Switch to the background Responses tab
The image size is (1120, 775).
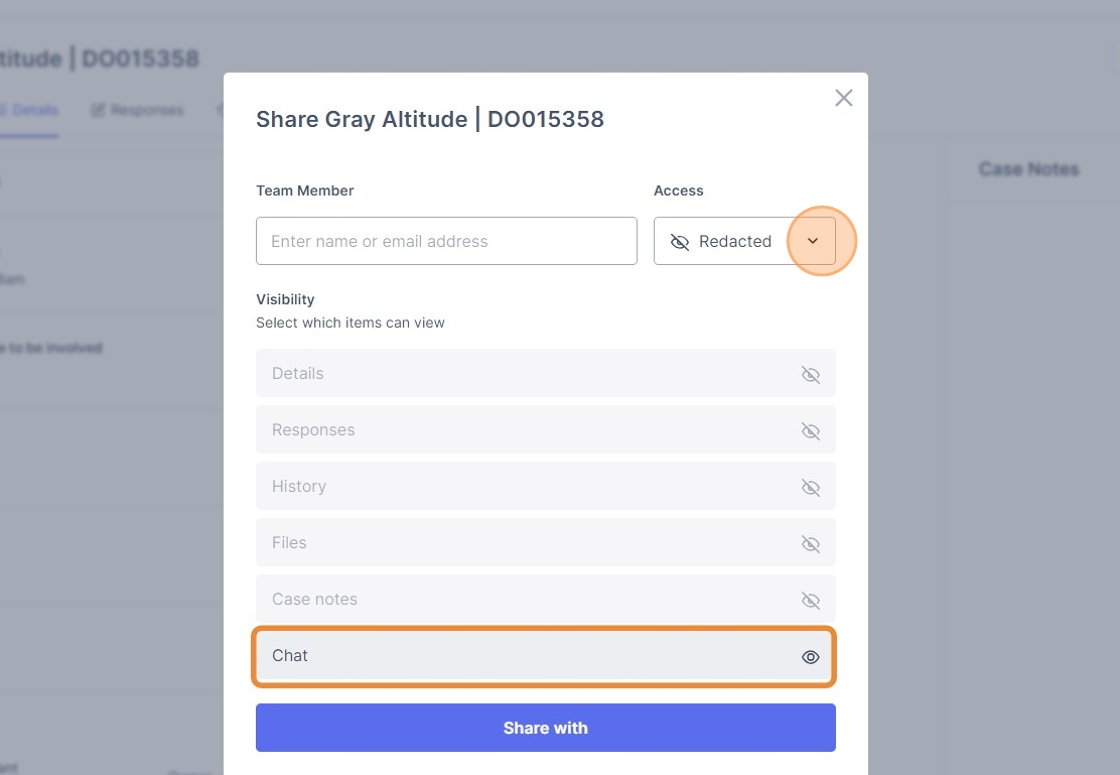[x=137, y=110]
